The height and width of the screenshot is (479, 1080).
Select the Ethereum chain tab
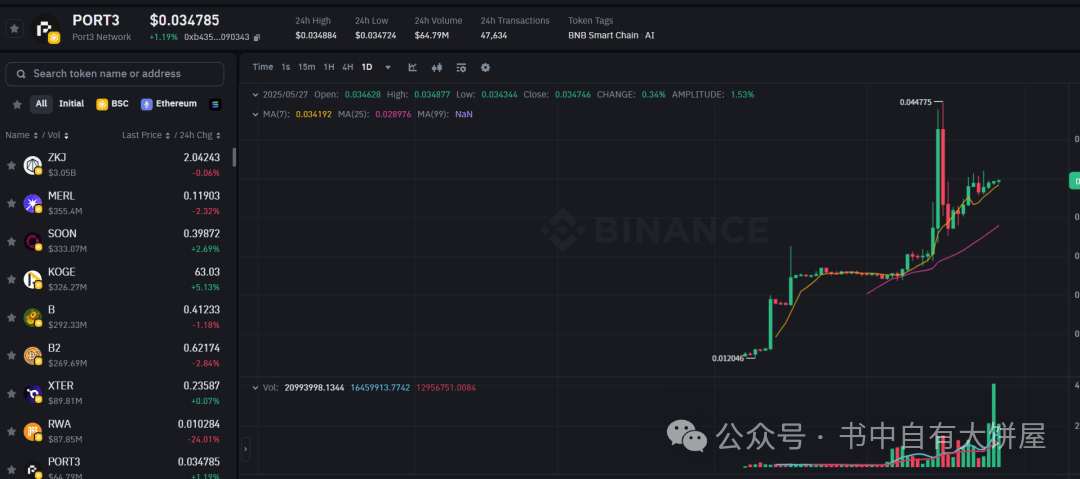[x=169, y=104]
